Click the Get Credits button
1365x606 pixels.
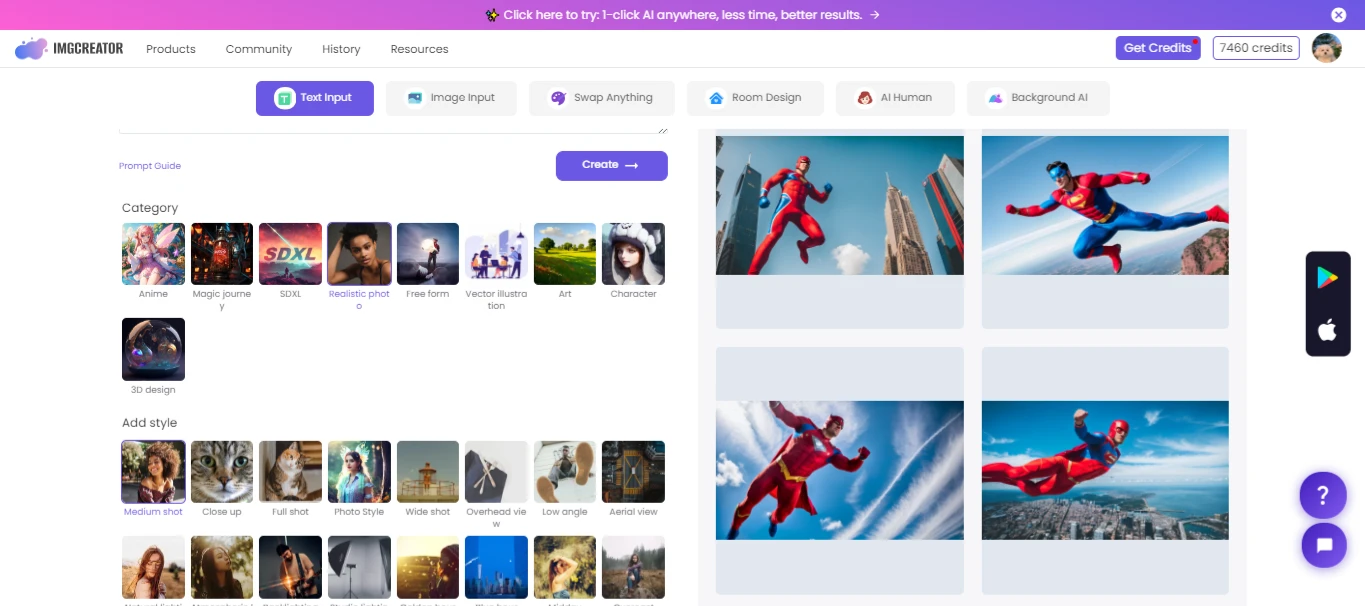[1158, 48]
